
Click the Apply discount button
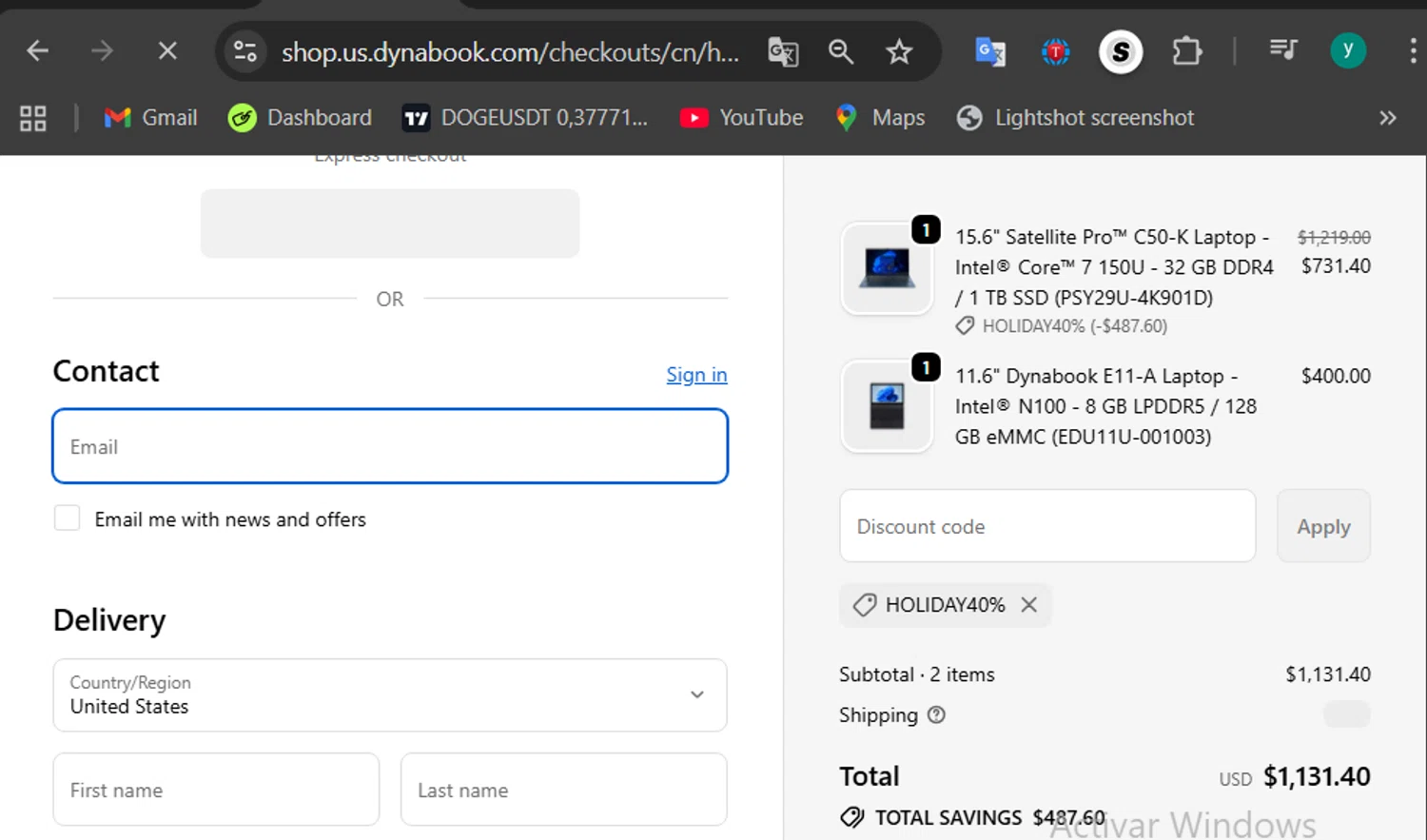(1323, 526)
